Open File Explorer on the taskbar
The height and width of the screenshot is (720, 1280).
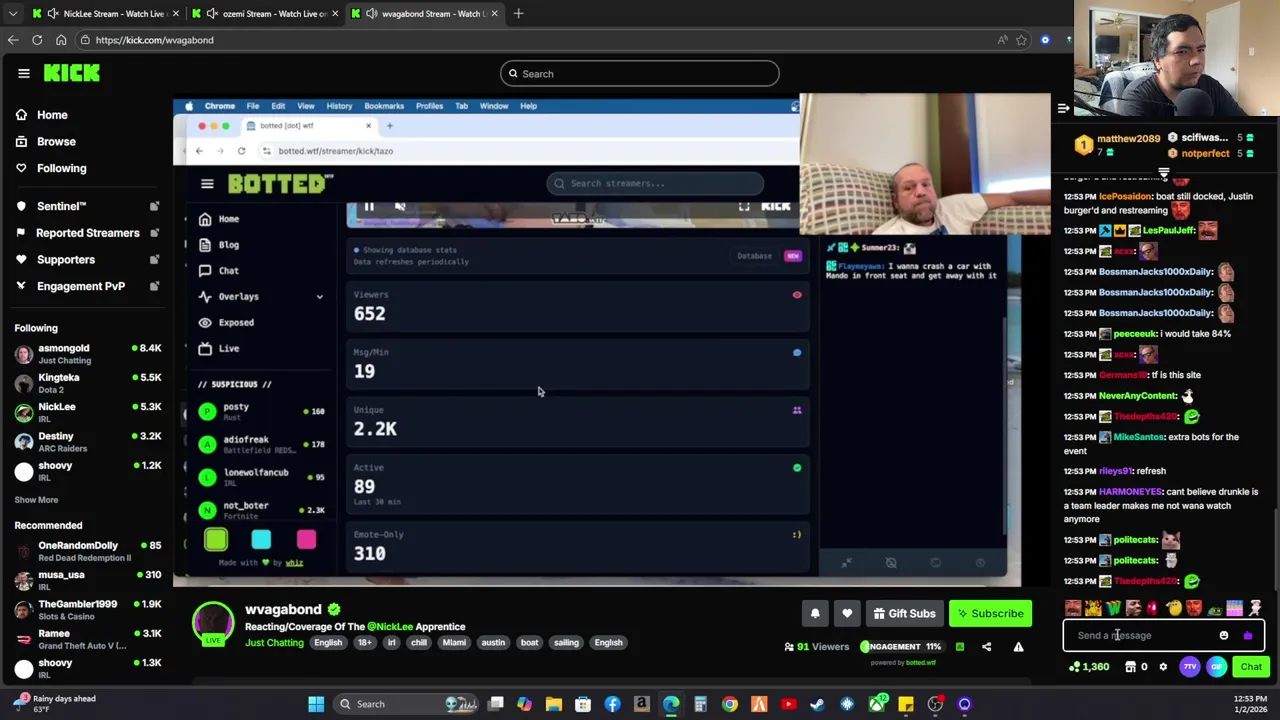coord(554,704)
